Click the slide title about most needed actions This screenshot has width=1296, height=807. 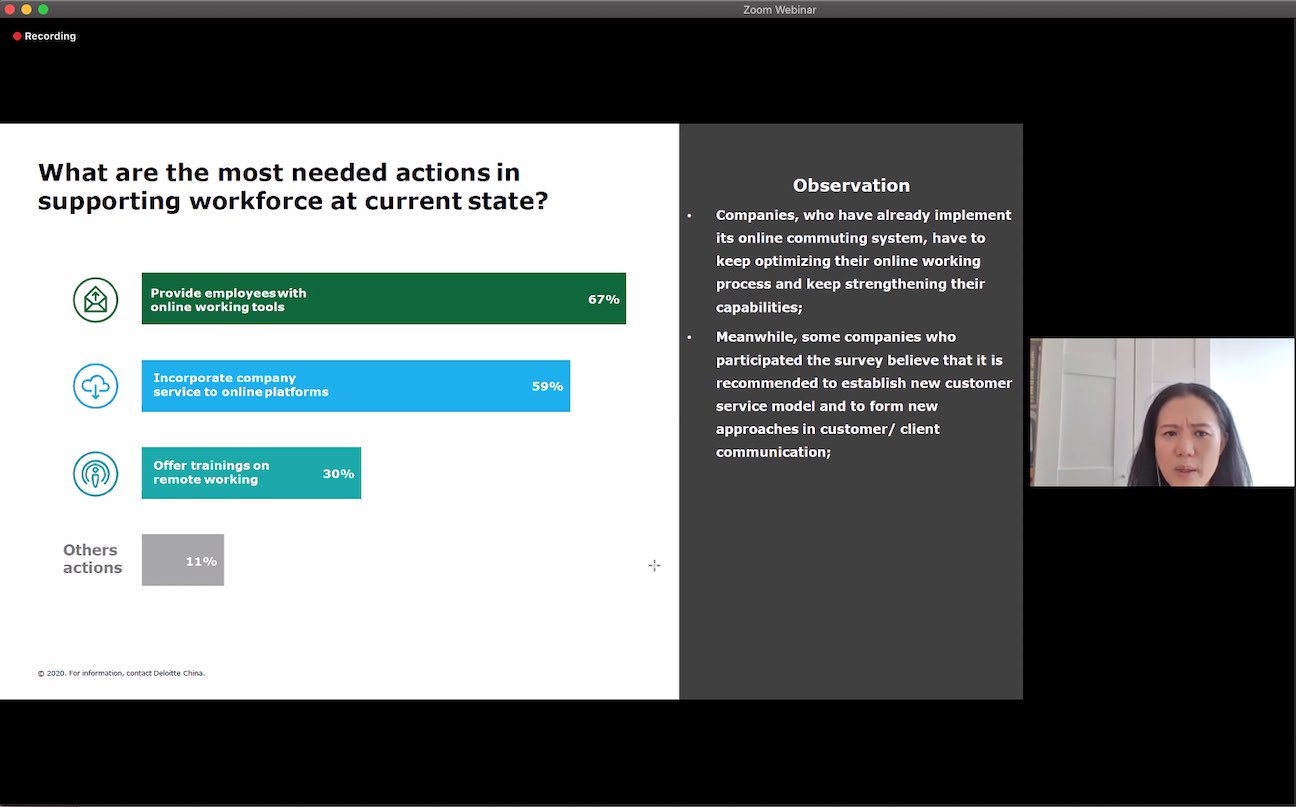(293, 186)
